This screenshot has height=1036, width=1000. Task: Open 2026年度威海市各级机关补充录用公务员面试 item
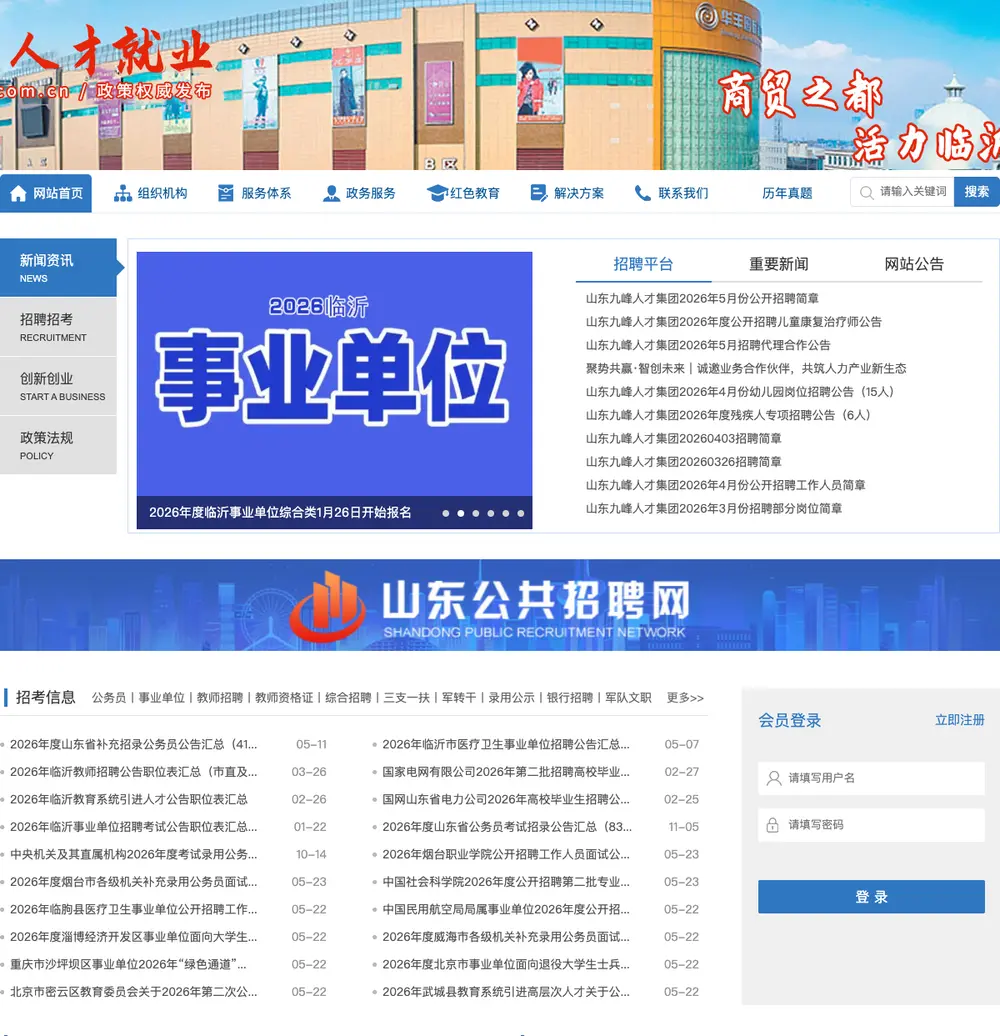click(x=506, y=937)
